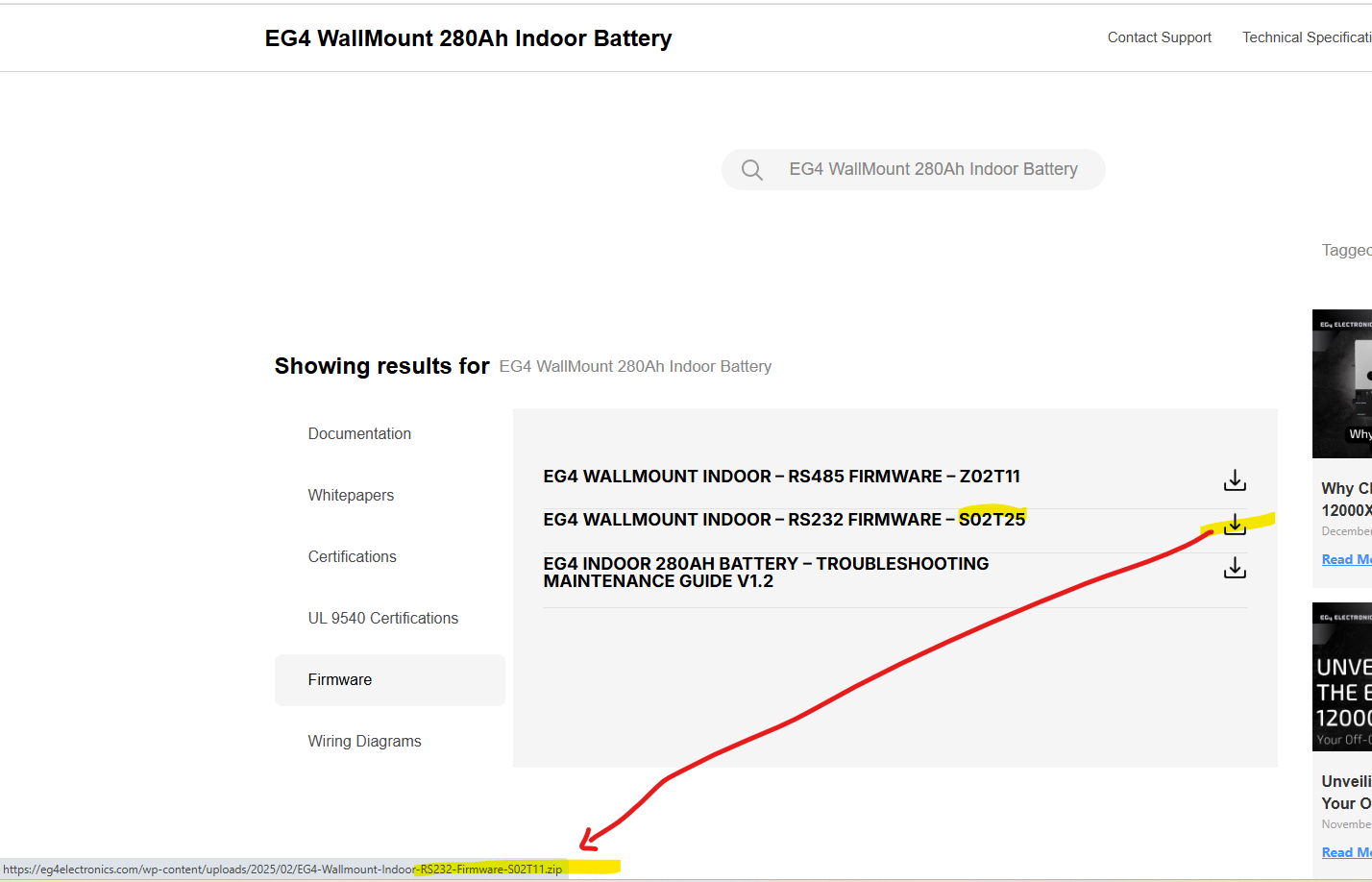1372x882 pixels.
Task: Open the first article thumbnail image
Action: click(1342, 383)
